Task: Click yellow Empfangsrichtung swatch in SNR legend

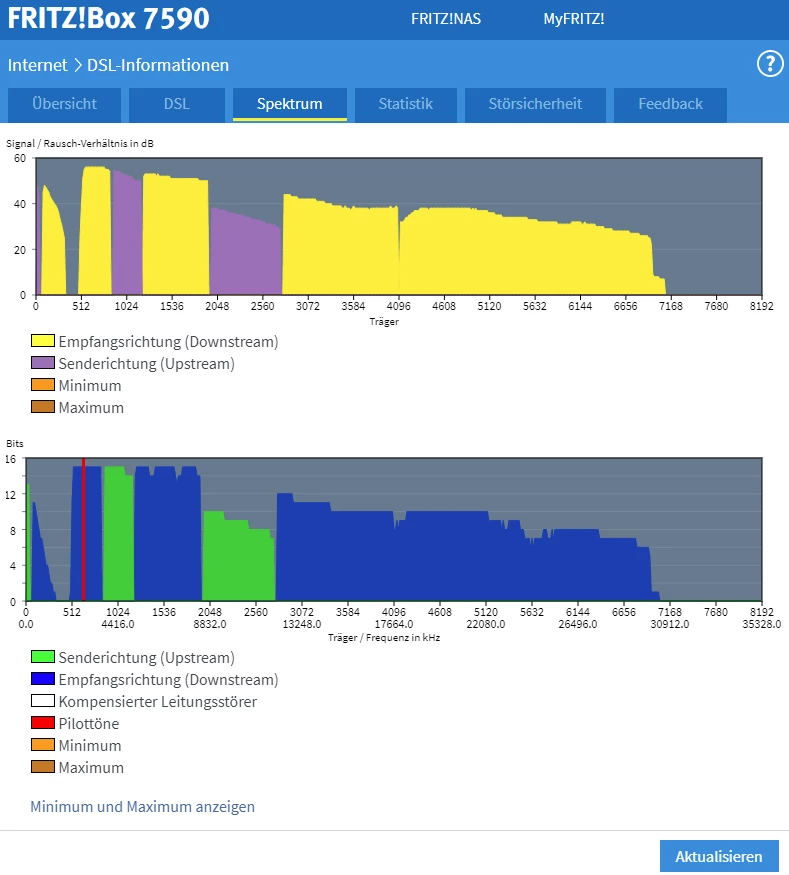Action: pos(43,340)
